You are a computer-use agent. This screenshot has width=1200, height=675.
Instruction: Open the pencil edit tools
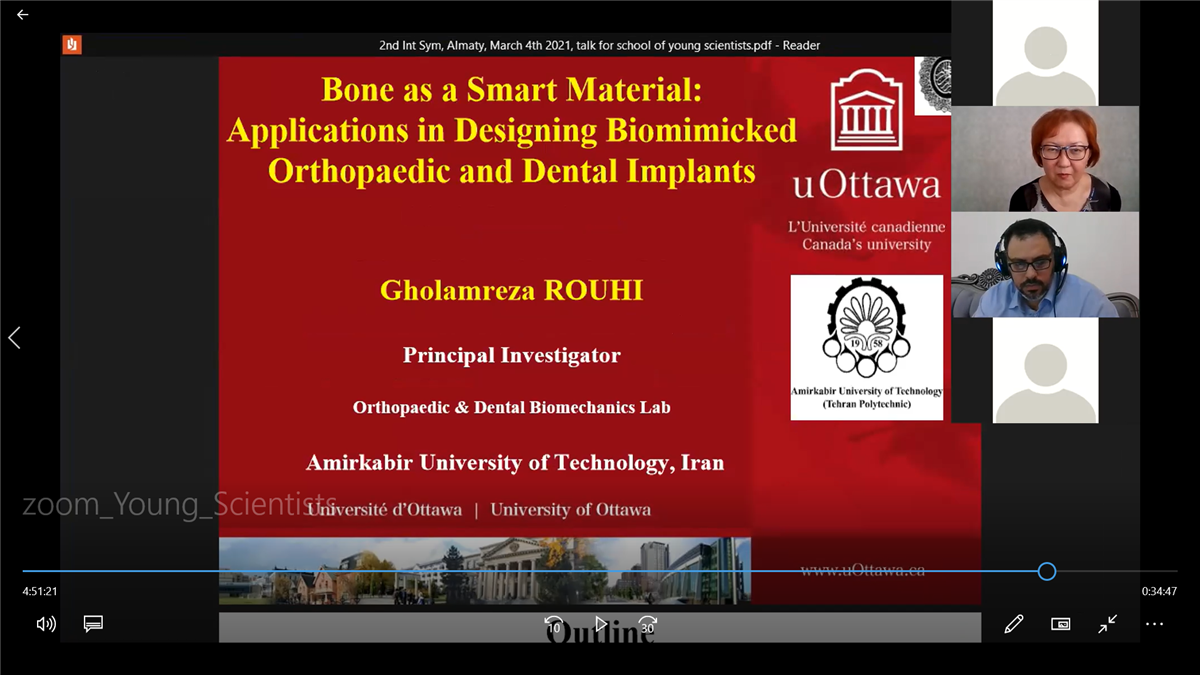click(x=1014, y=624)
